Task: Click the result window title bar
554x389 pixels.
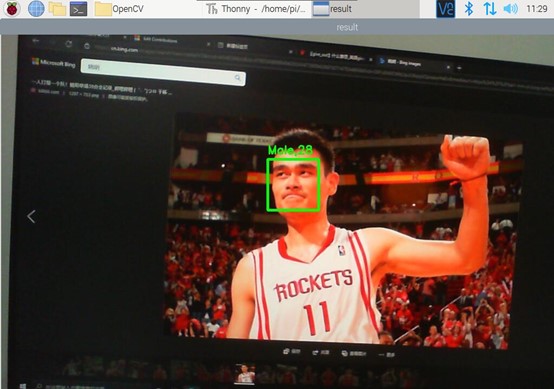Action: coord(277,27)
